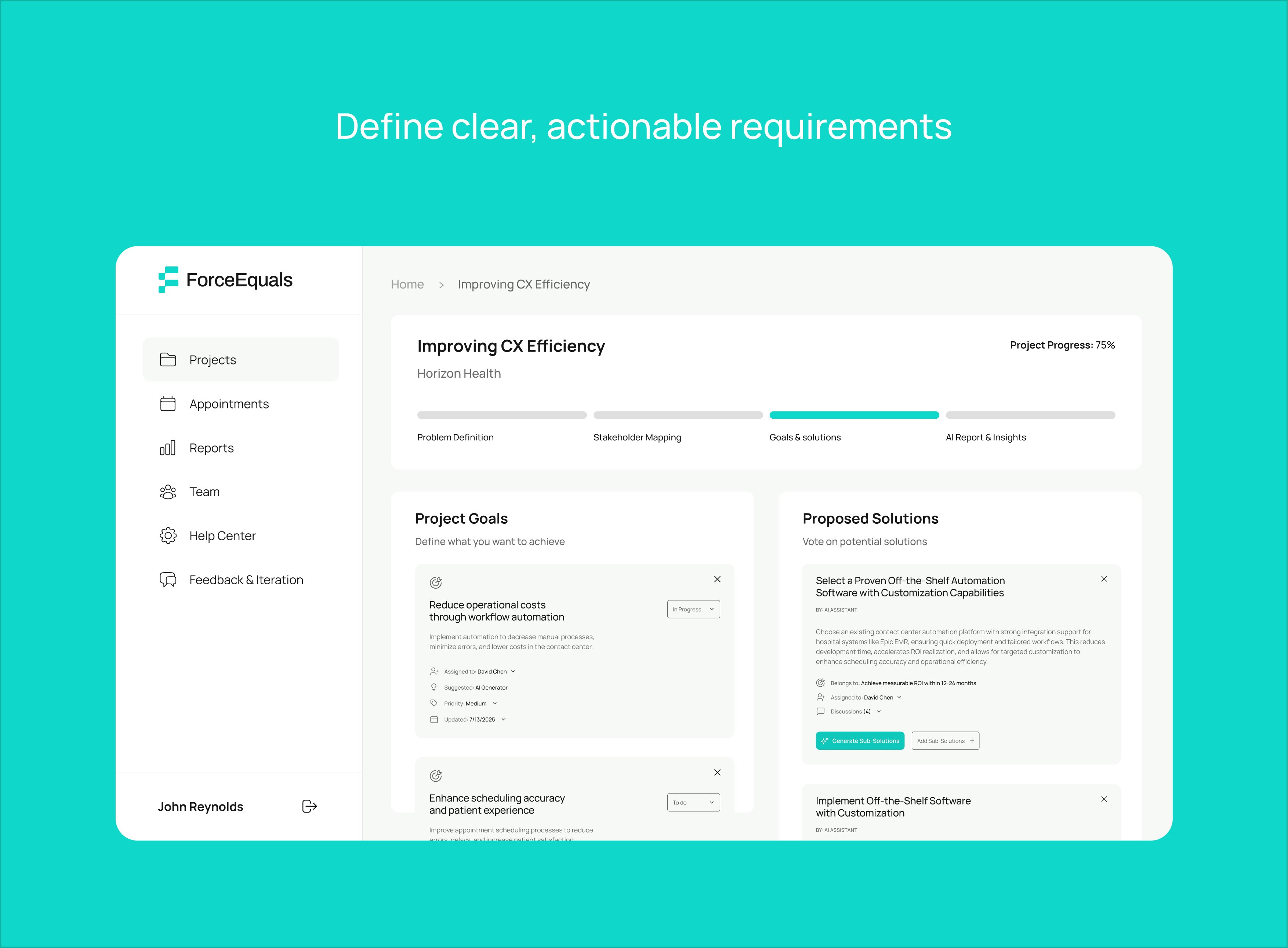Open the To do status dropdown

coord(693,803)
